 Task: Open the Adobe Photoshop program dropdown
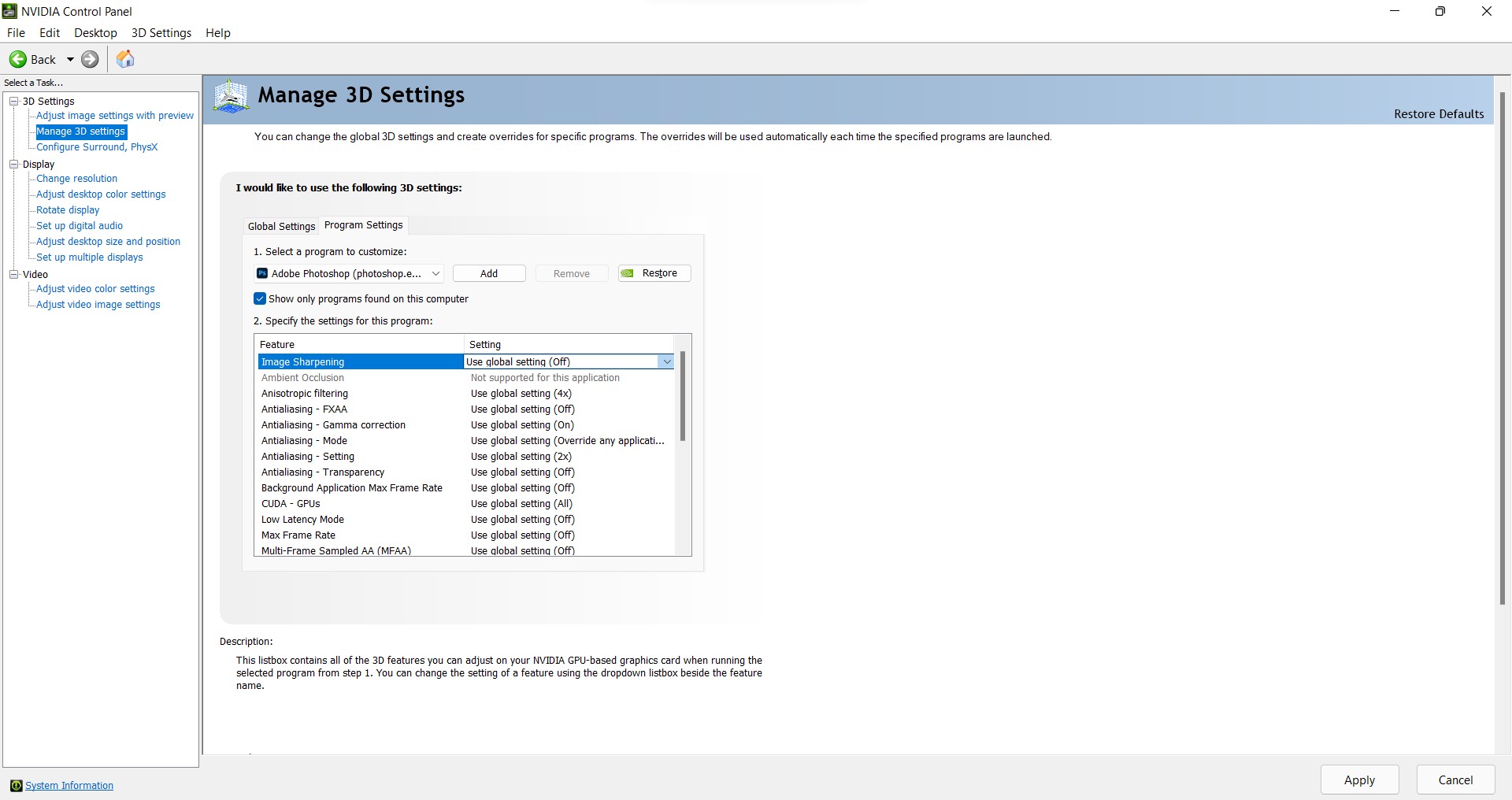point(435,273)
